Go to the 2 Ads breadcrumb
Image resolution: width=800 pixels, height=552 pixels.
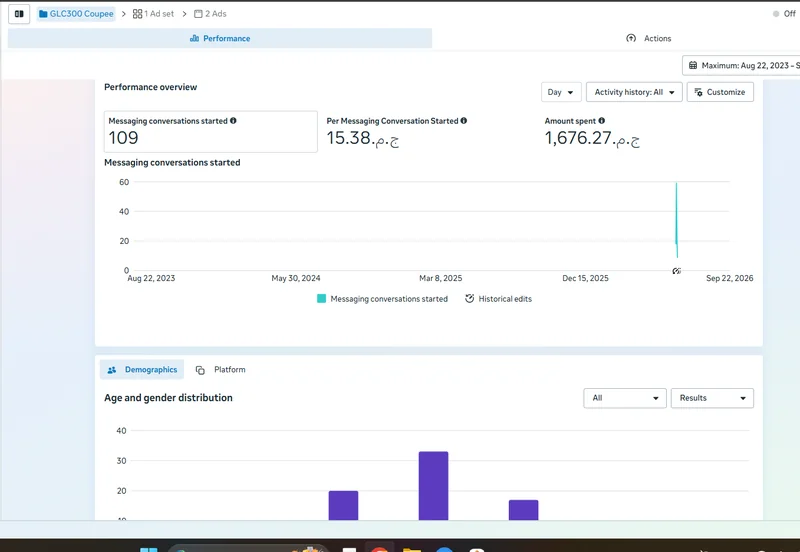[210, 14]
